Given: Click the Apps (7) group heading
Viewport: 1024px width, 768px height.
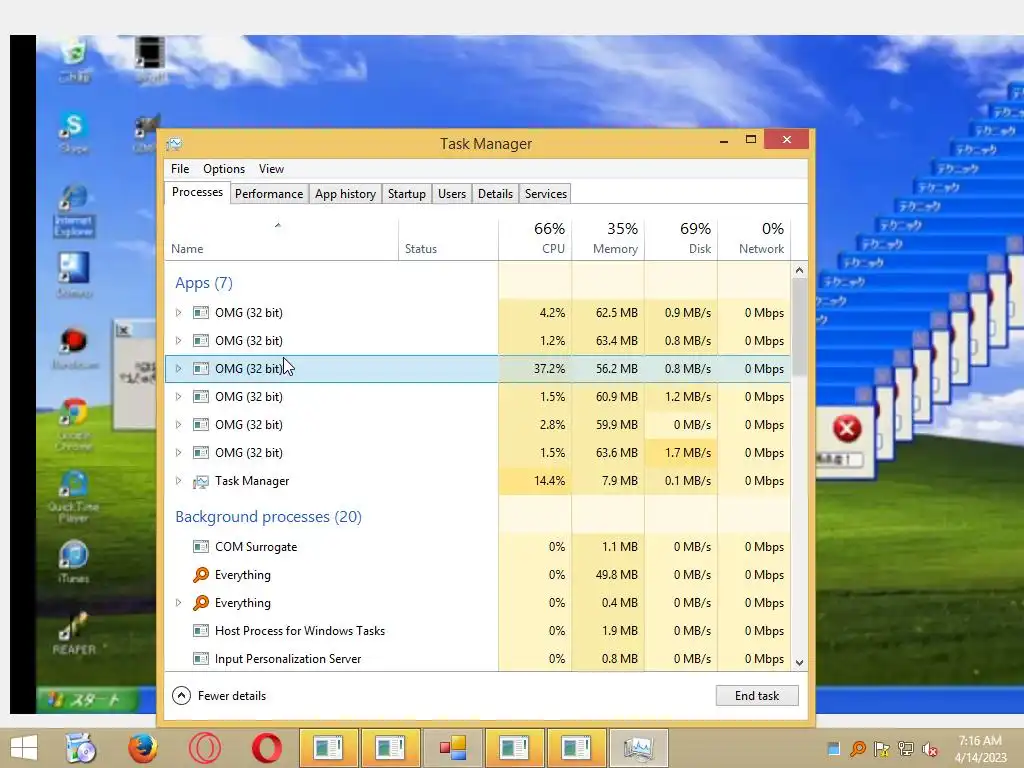Looking at the screenshot, I should pos(204,283).
